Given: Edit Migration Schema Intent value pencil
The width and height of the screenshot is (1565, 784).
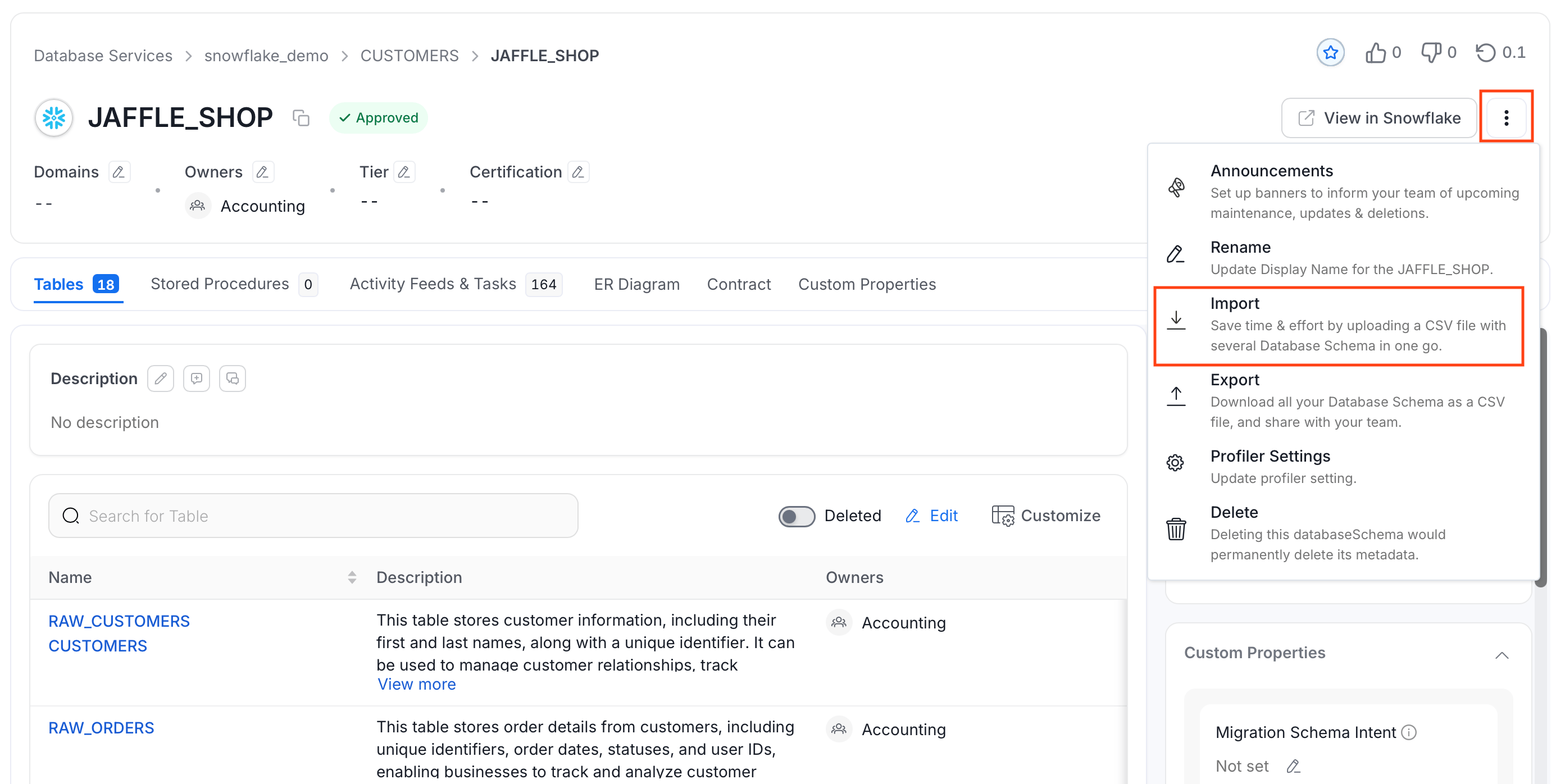Looking at the screenshot, I should click(x=1293, y=766).
